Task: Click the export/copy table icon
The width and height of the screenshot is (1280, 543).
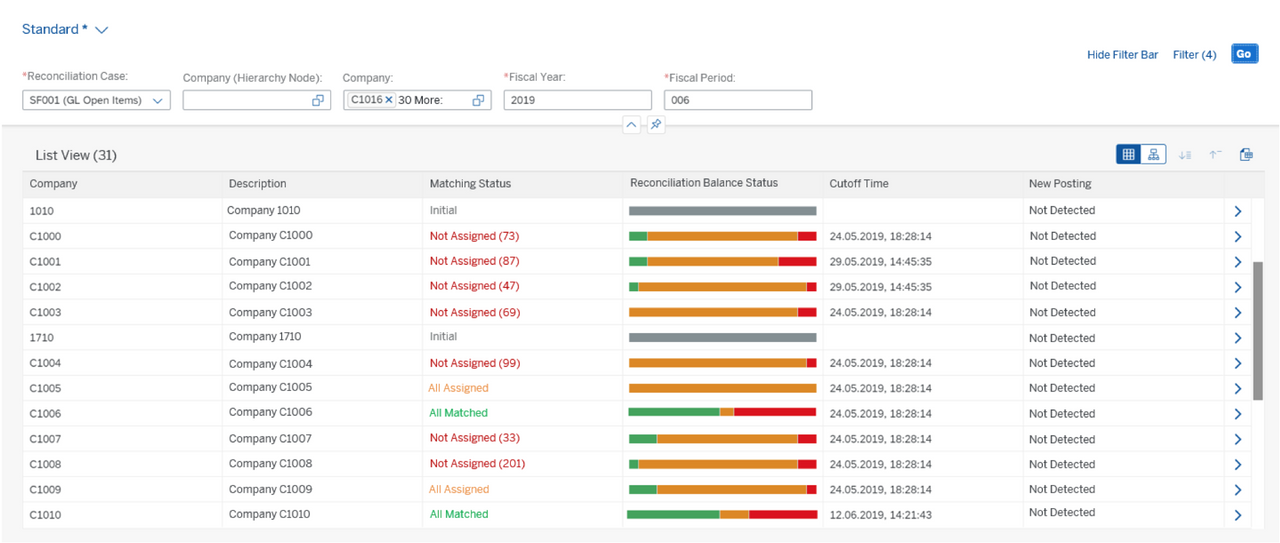Action: pos(1246,155)
